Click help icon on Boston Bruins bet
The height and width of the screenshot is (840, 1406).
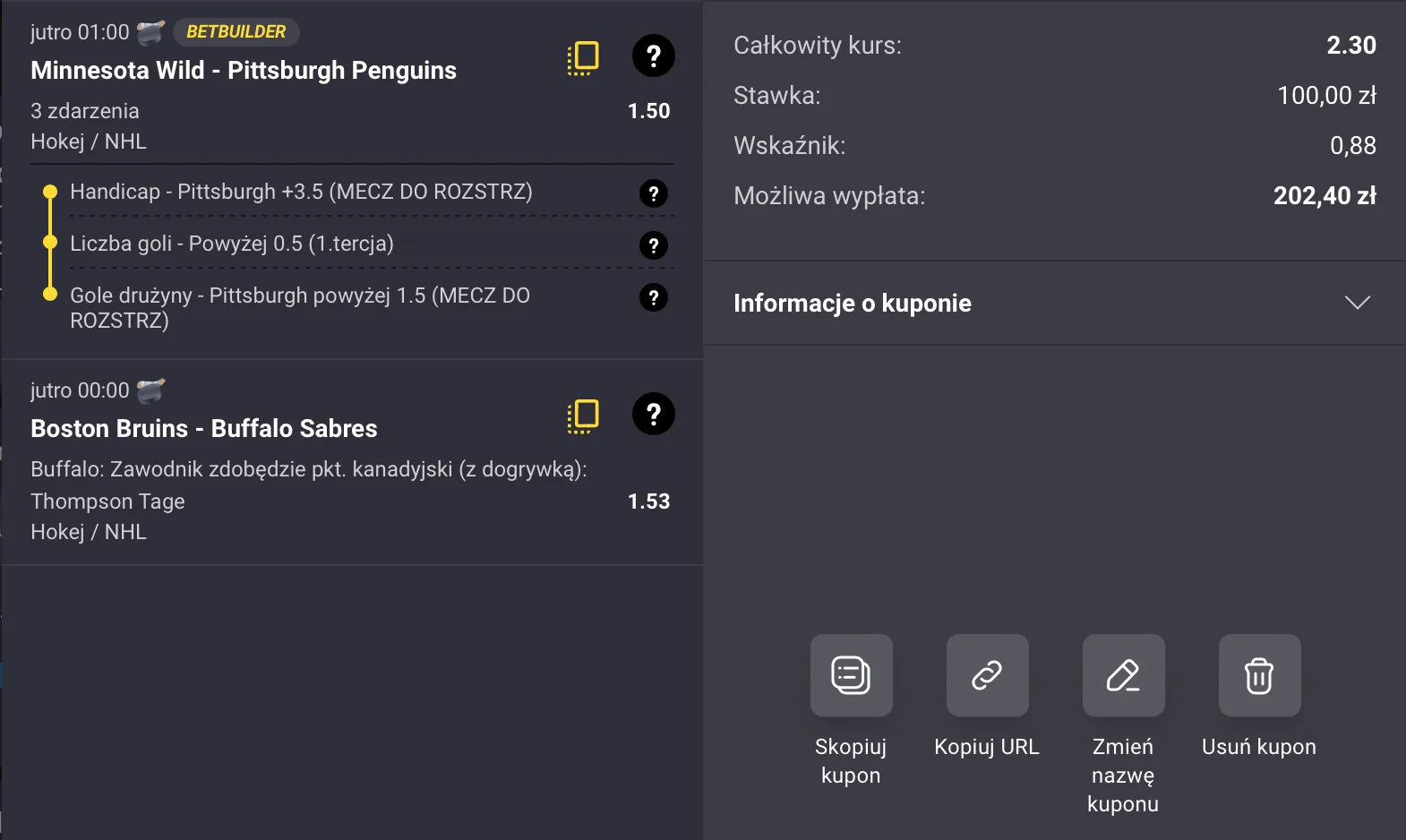[x=654, y=414]
